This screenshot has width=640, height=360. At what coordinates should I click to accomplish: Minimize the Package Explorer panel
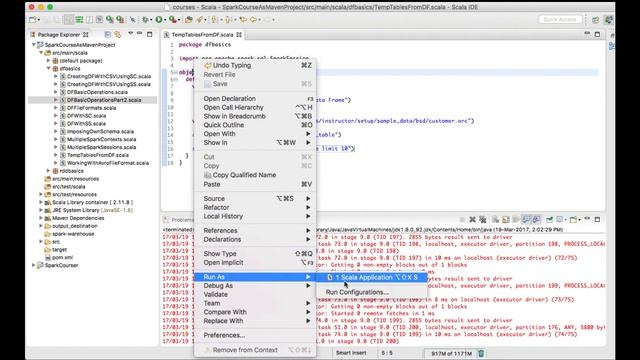[140, 34]
